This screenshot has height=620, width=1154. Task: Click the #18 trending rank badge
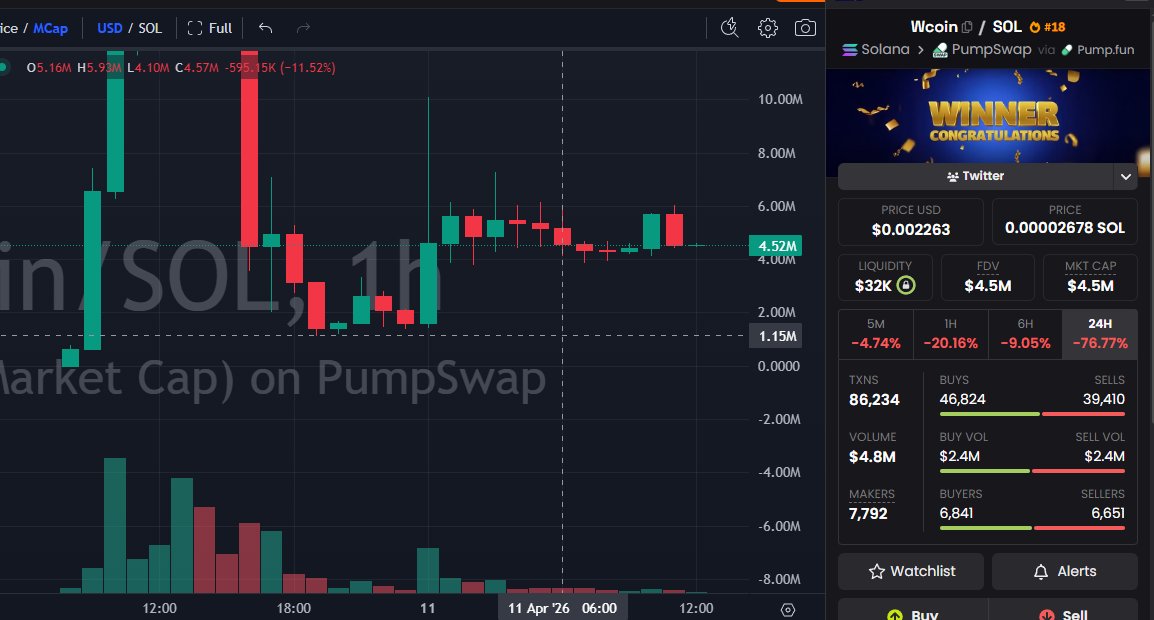[x=1047, y=27]
